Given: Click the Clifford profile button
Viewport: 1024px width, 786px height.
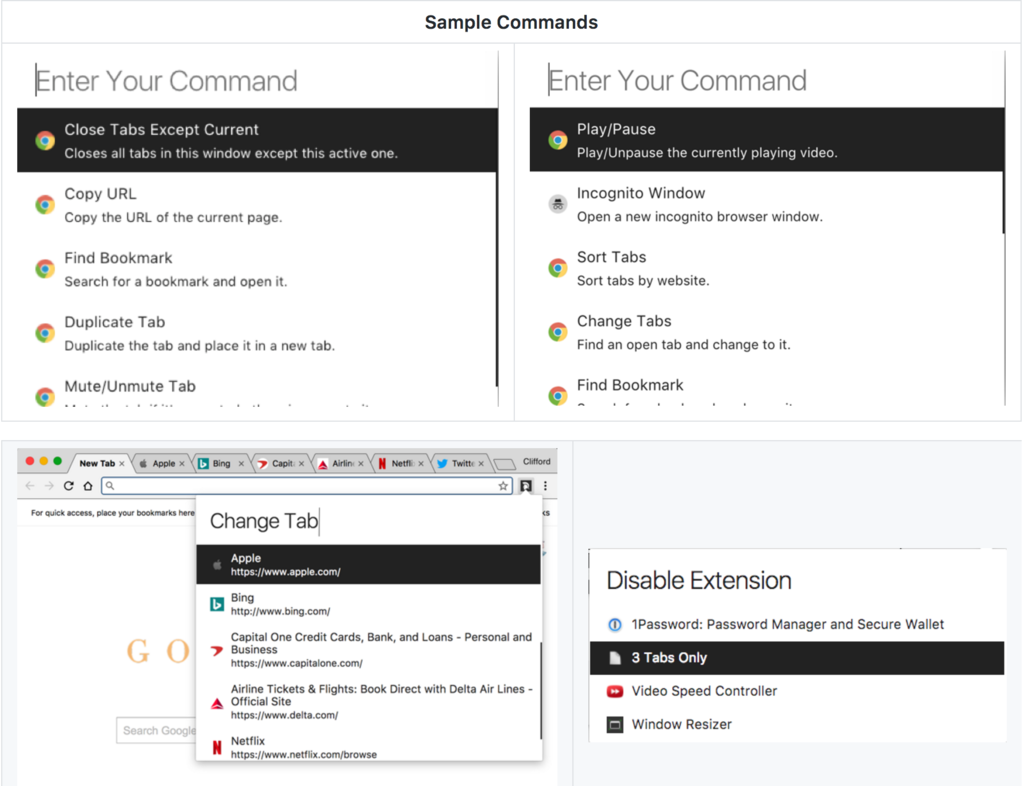Looking at the screenshot, I should tap(537, 462).
